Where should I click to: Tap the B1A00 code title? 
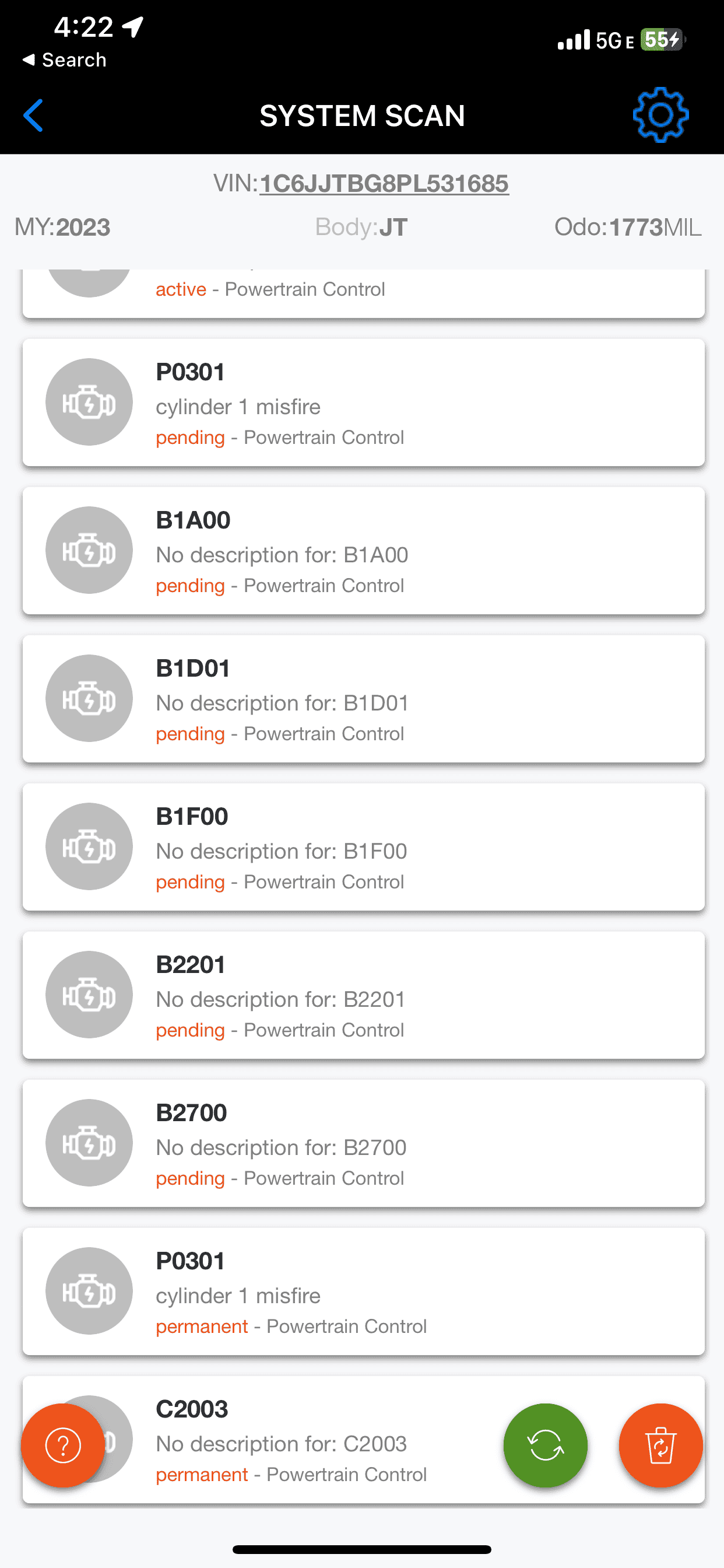(x=193, y=520)
